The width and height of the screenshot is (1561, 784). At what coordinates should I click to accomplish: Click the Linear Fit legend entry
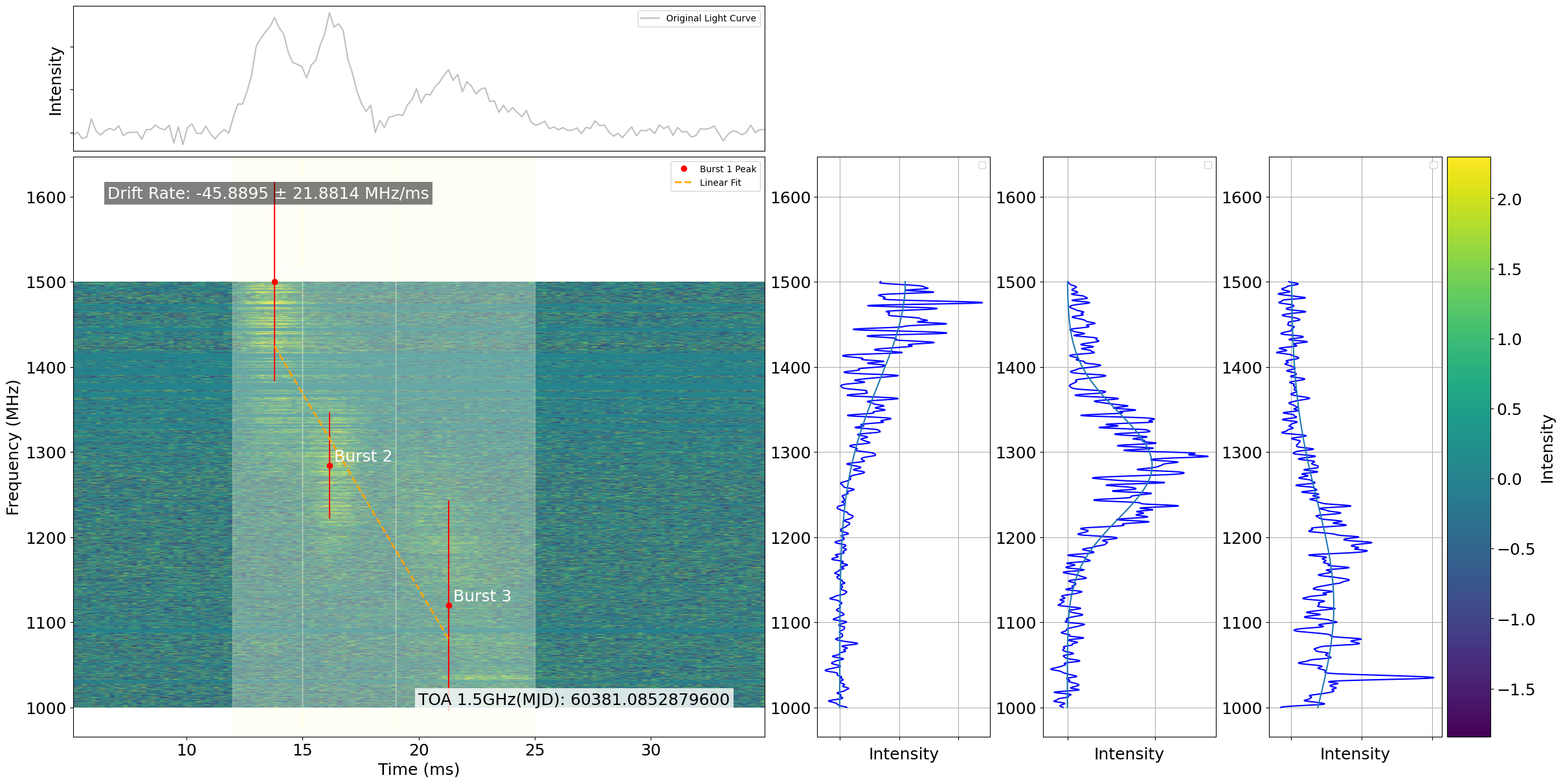point(708,183)
